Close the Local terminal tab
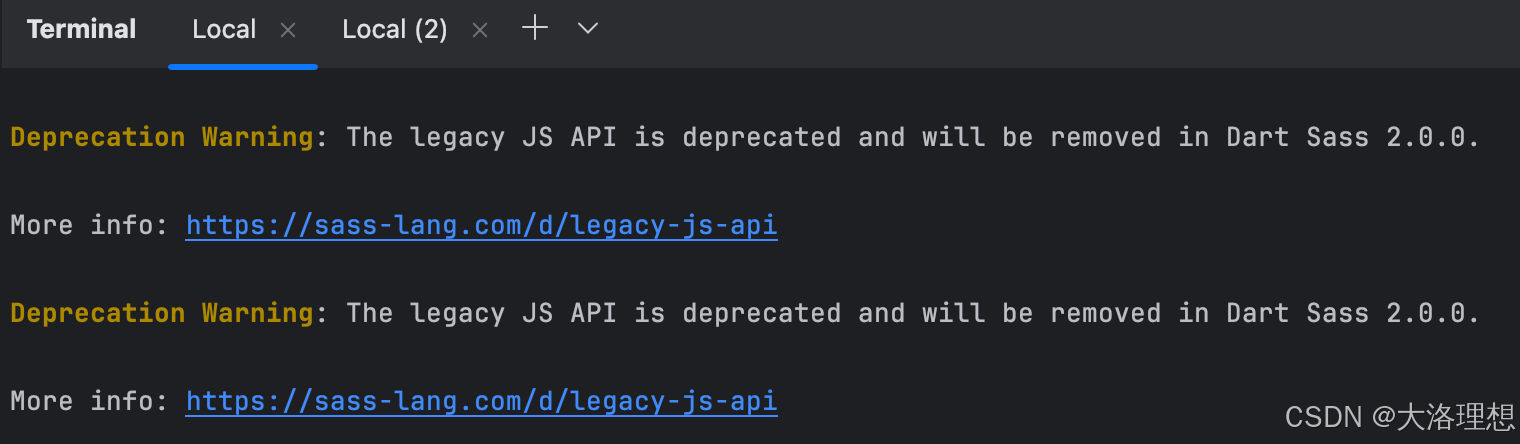The height and width of the screenshot is (444, 1520). click(x=288, y=31)
